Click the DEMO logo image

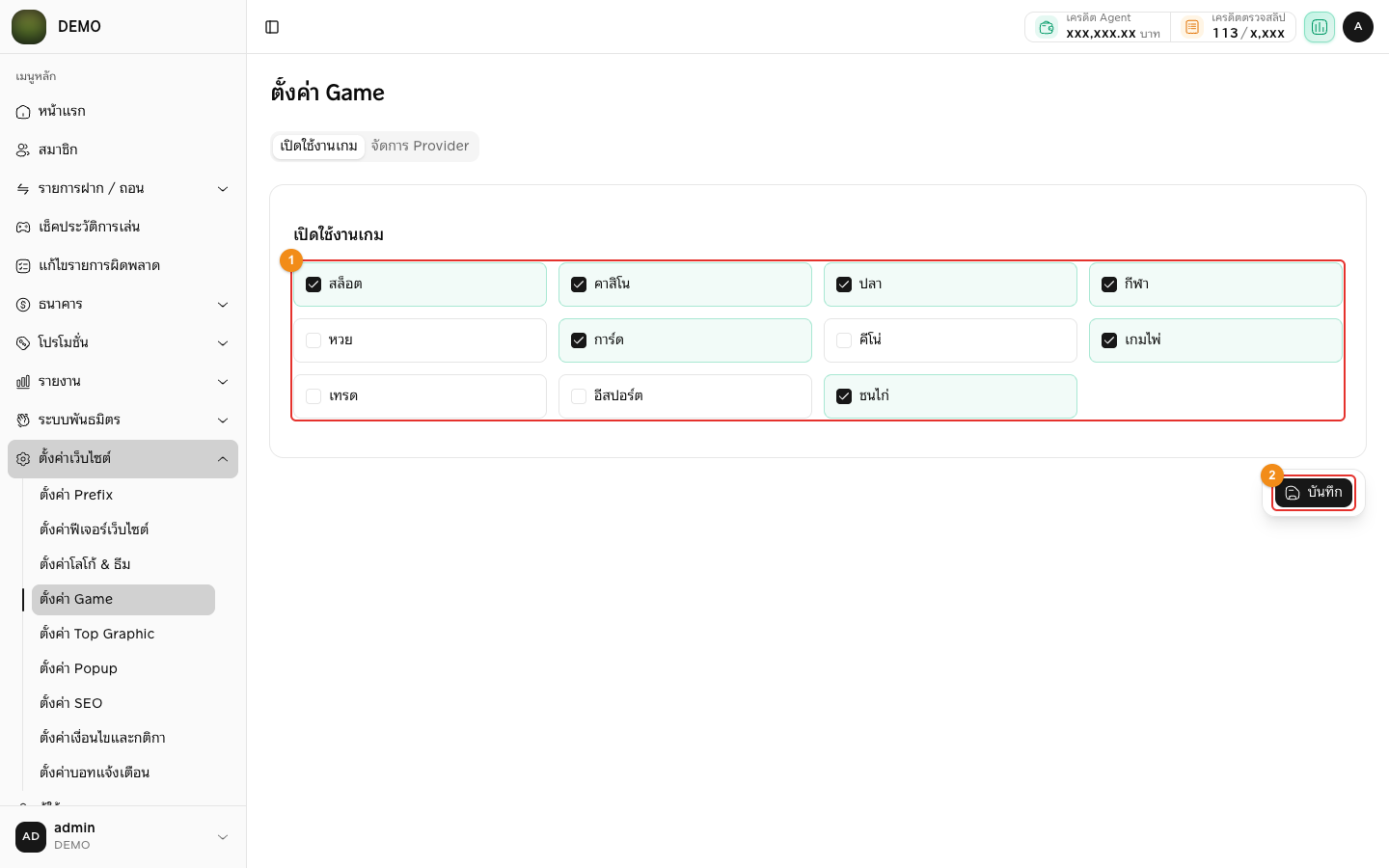tap(29, 27)
